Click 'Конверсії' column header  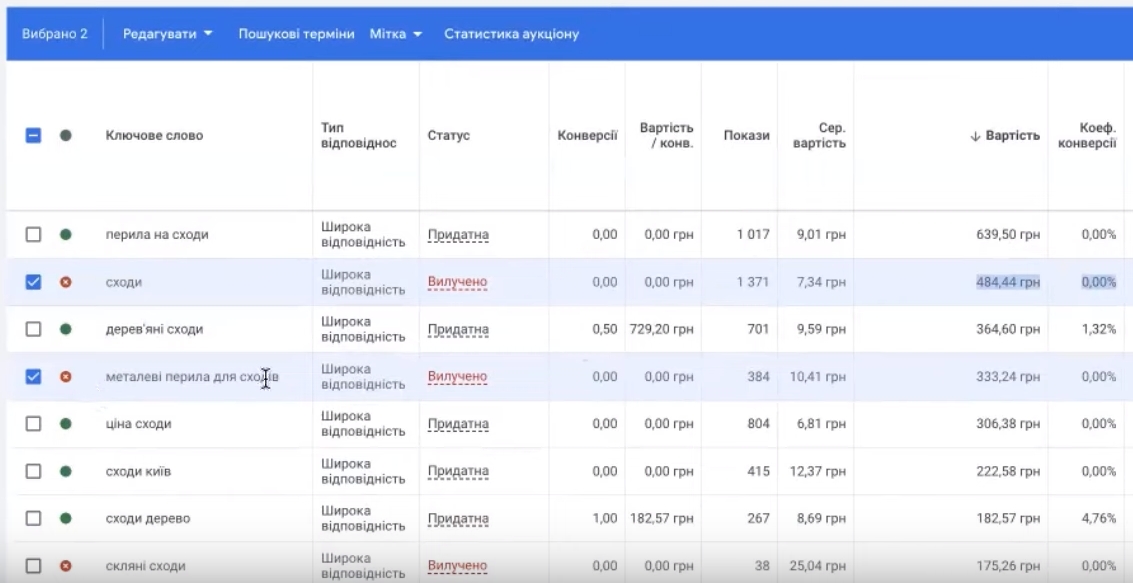click(587, 136)
